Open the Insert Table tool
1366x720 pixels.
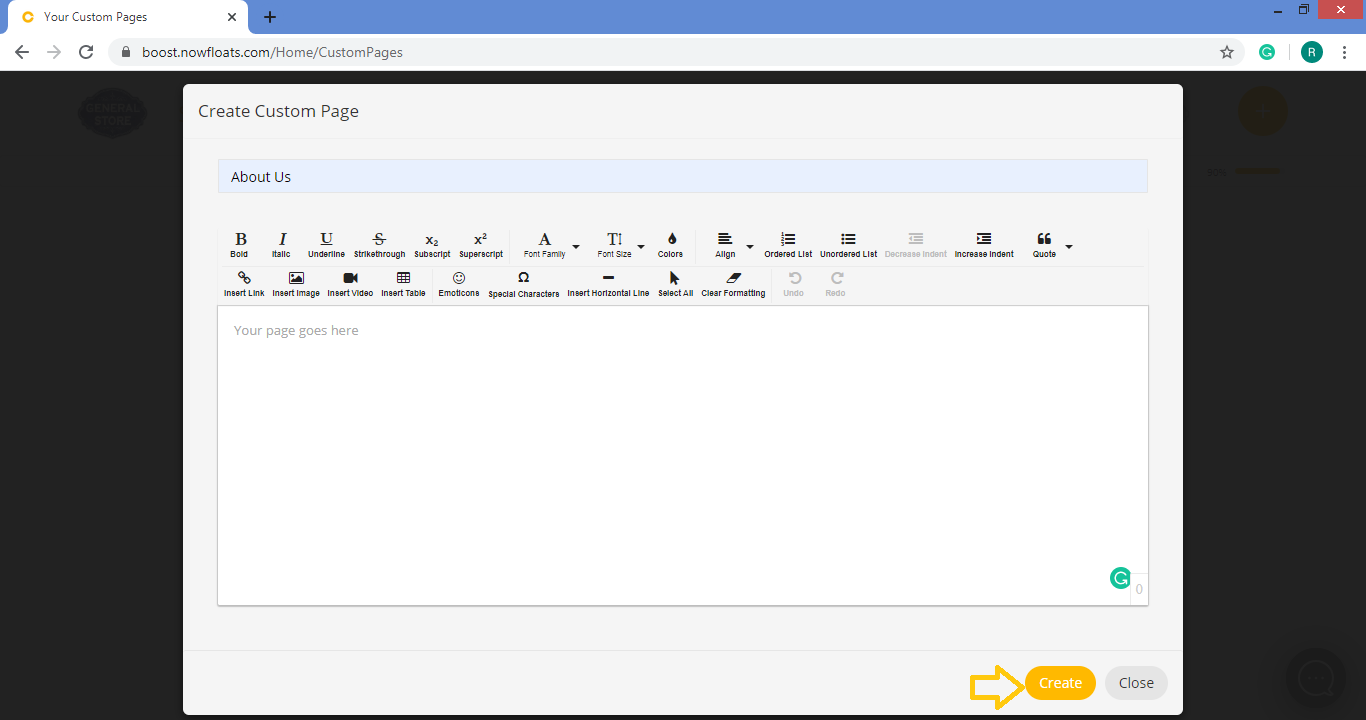(x=403, y=283)
